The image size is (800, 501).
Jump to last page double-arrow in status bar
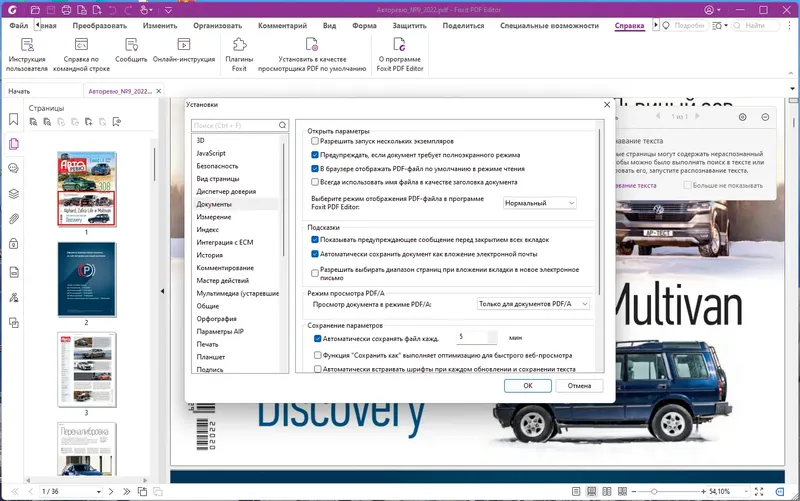click(x=127, y=491)
